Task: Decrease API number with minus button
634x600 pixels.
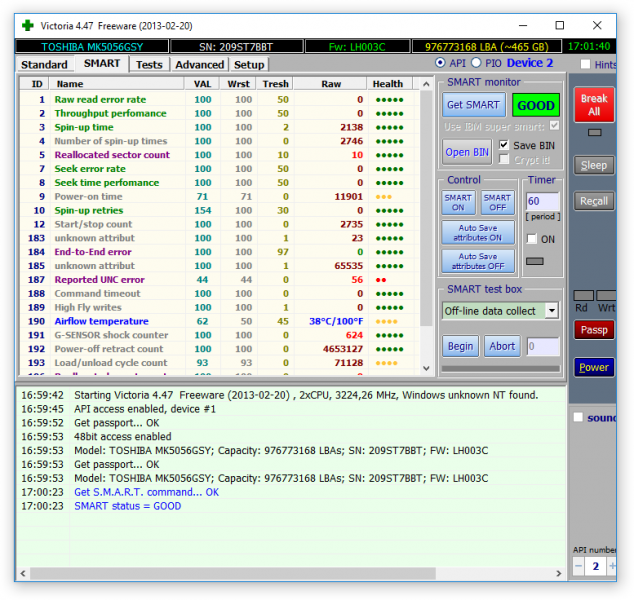Action: click(x=579, y=566)
